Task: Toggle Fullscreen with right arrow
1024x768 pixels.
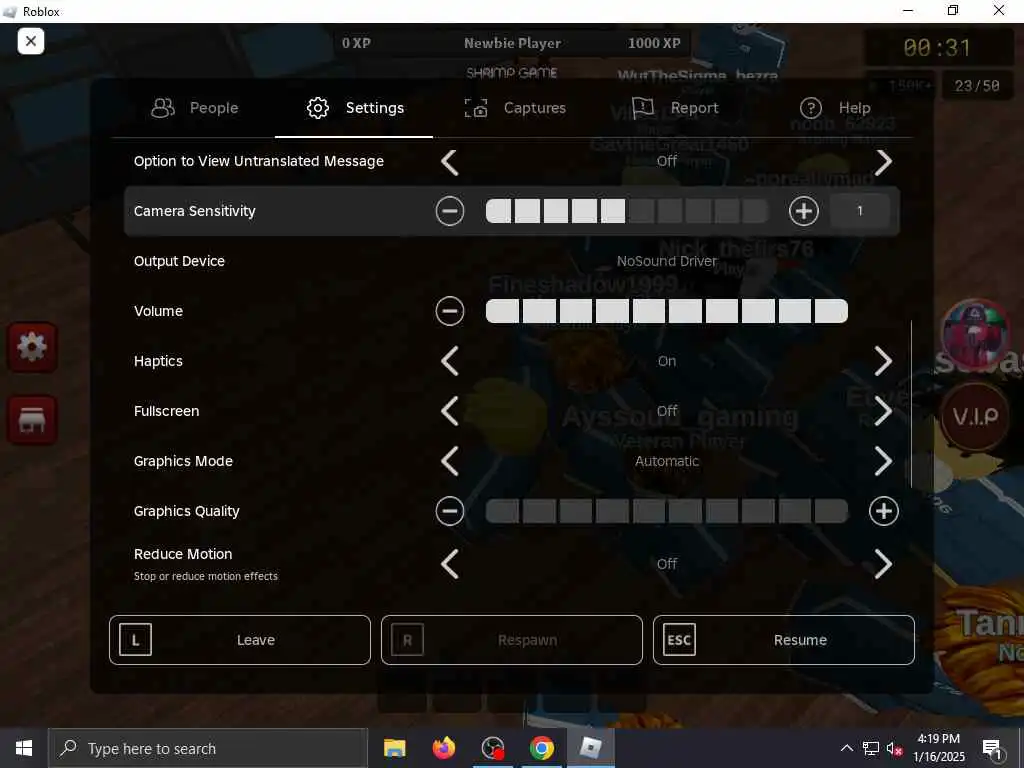Action: click(x=883, y=411)
